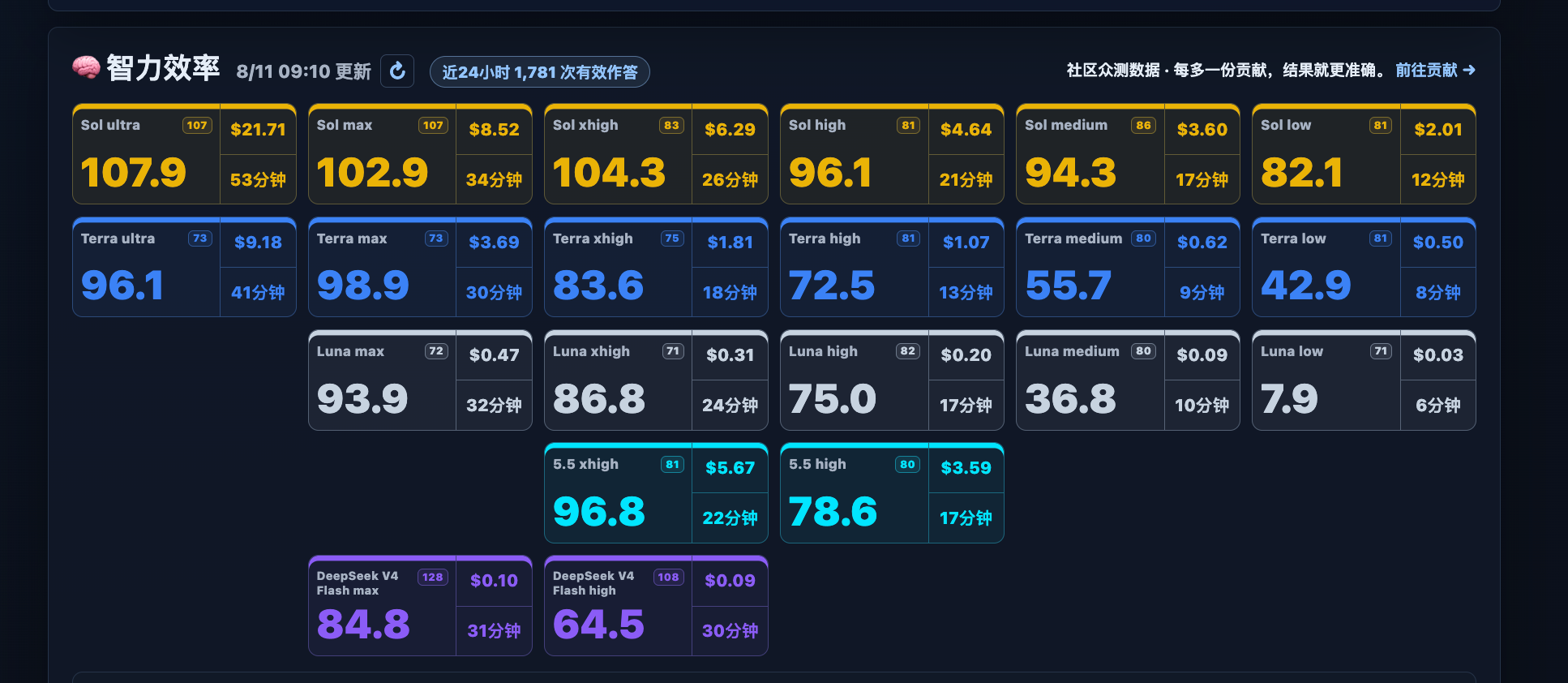Select the 10分钟 duration on Luna medium

(1202, 406)
